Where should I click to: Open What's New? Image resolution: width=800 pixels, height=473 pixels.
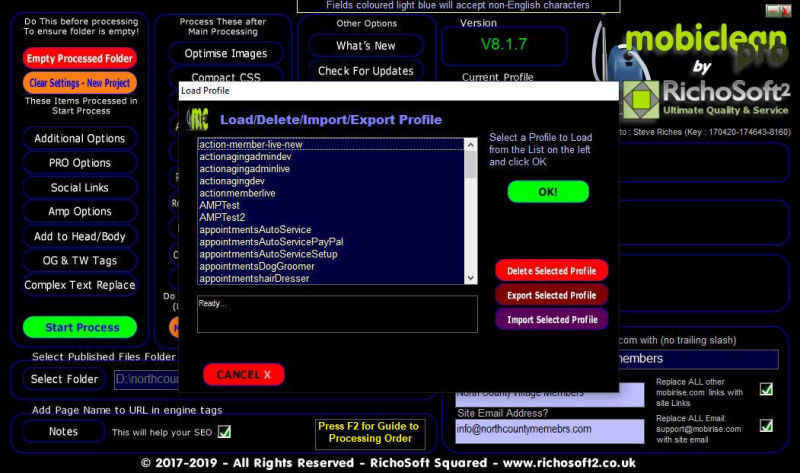tap(365, 46)
